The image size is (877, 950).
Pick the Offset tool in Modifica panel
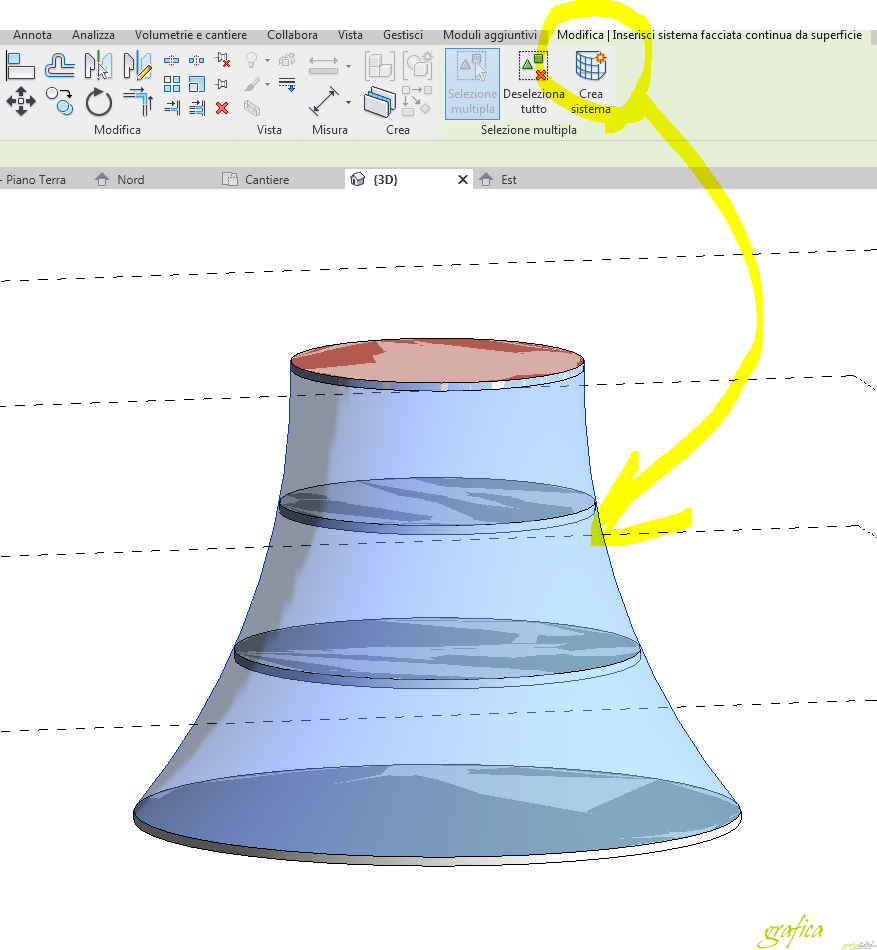(x=59, y=63)
